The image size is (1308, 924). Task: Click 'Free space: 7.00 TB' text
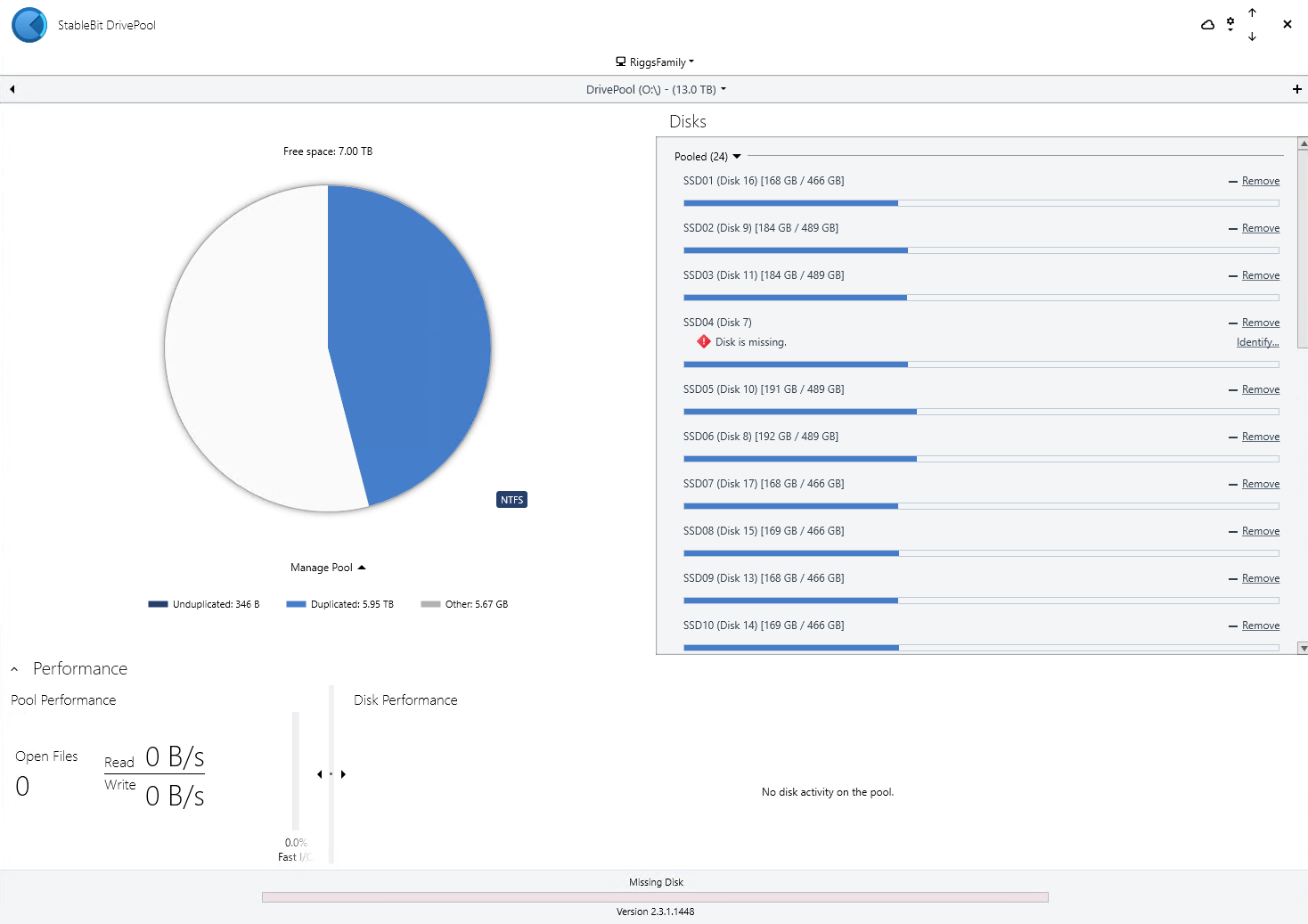pyautogui.click(x=328, y=151)
